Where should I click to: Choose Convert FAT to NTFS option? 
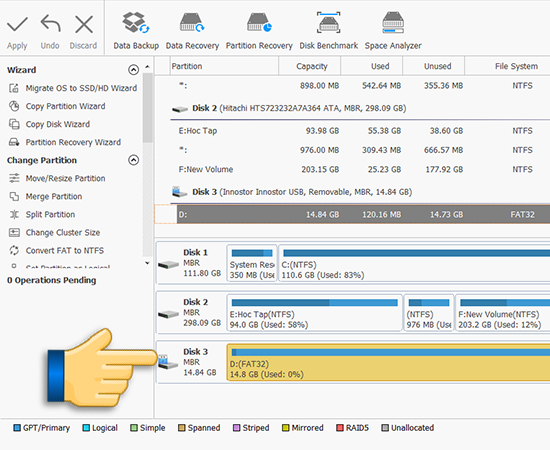(65, 250)
